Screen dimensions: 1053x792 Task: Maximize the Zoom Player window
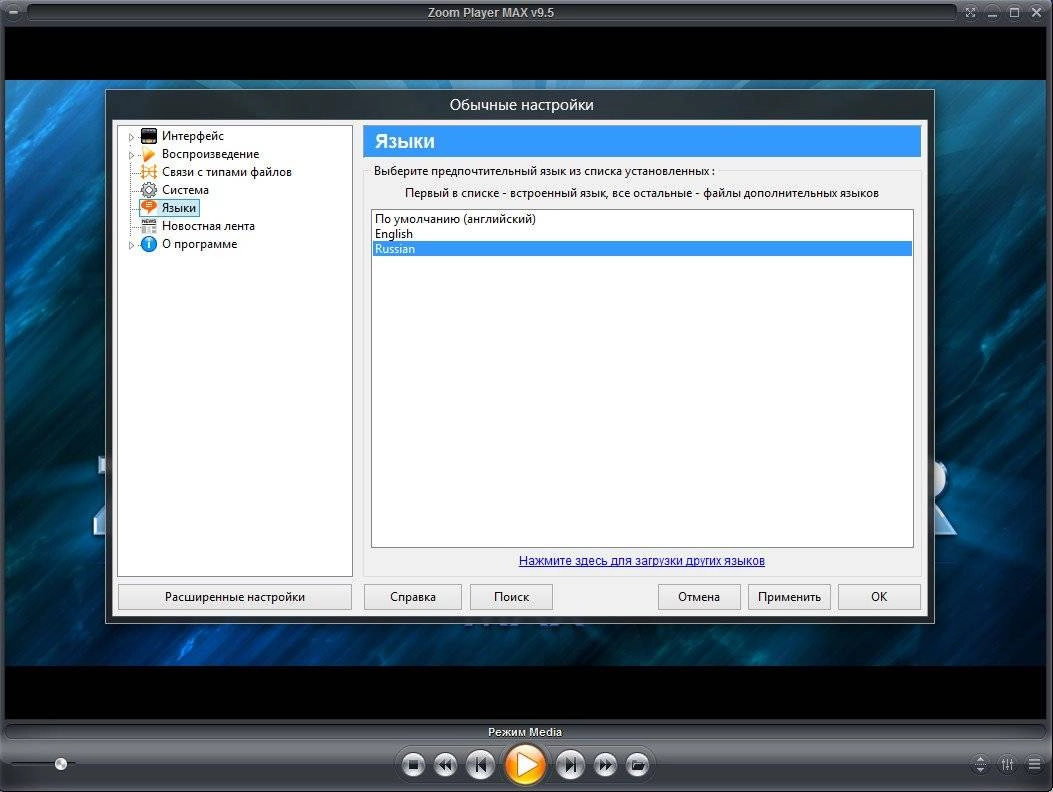tap(1015, 12)
